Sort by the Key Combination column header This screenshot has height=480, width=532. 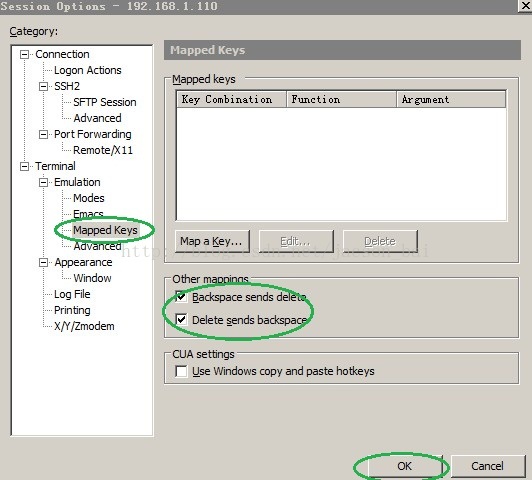point(231,99)
